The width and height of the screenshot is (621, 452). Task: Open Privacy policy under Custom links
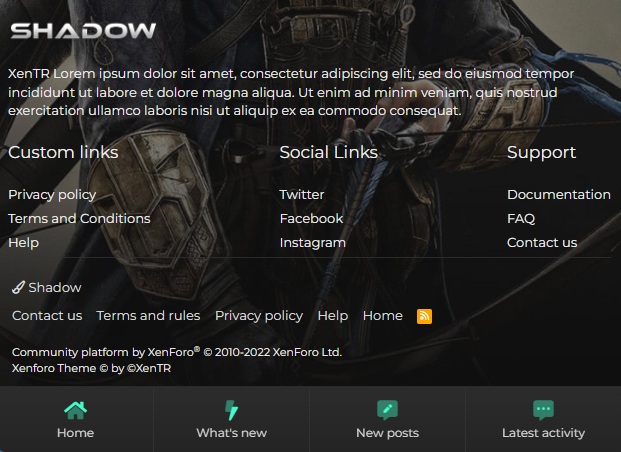click(52, 194)
